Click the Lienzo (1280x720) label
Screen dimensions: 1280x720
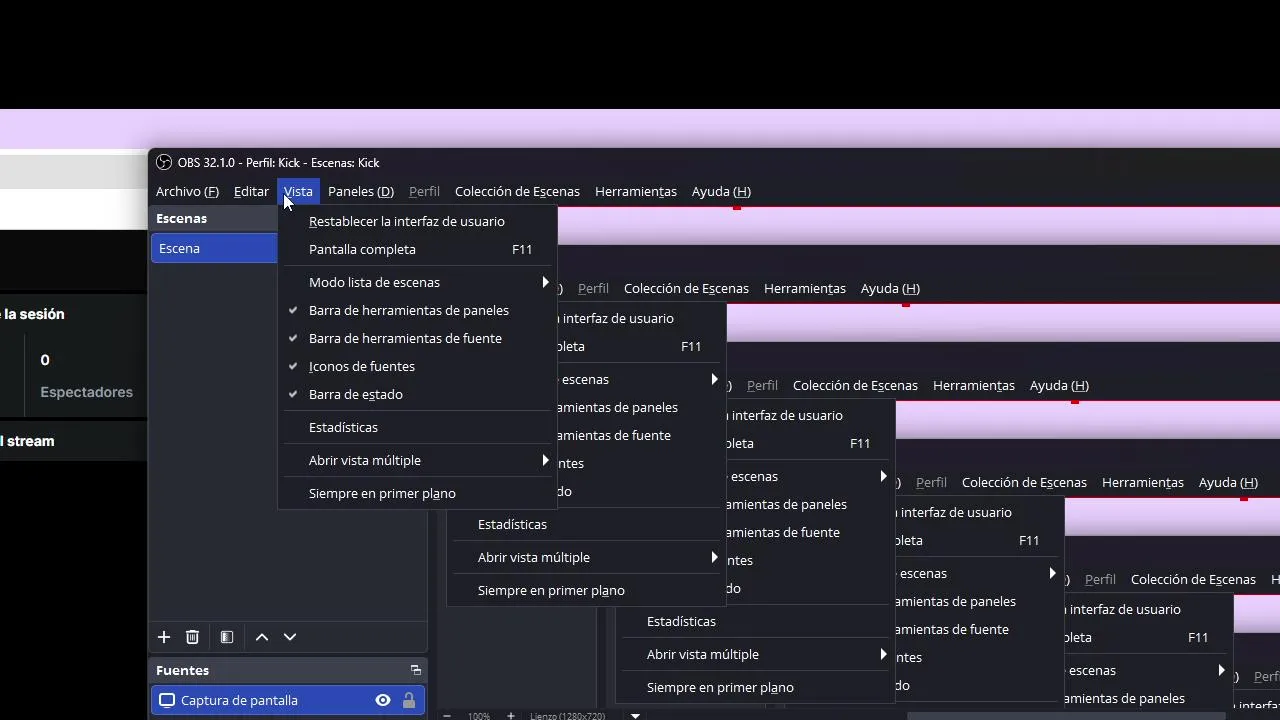(x=567, y=716)
